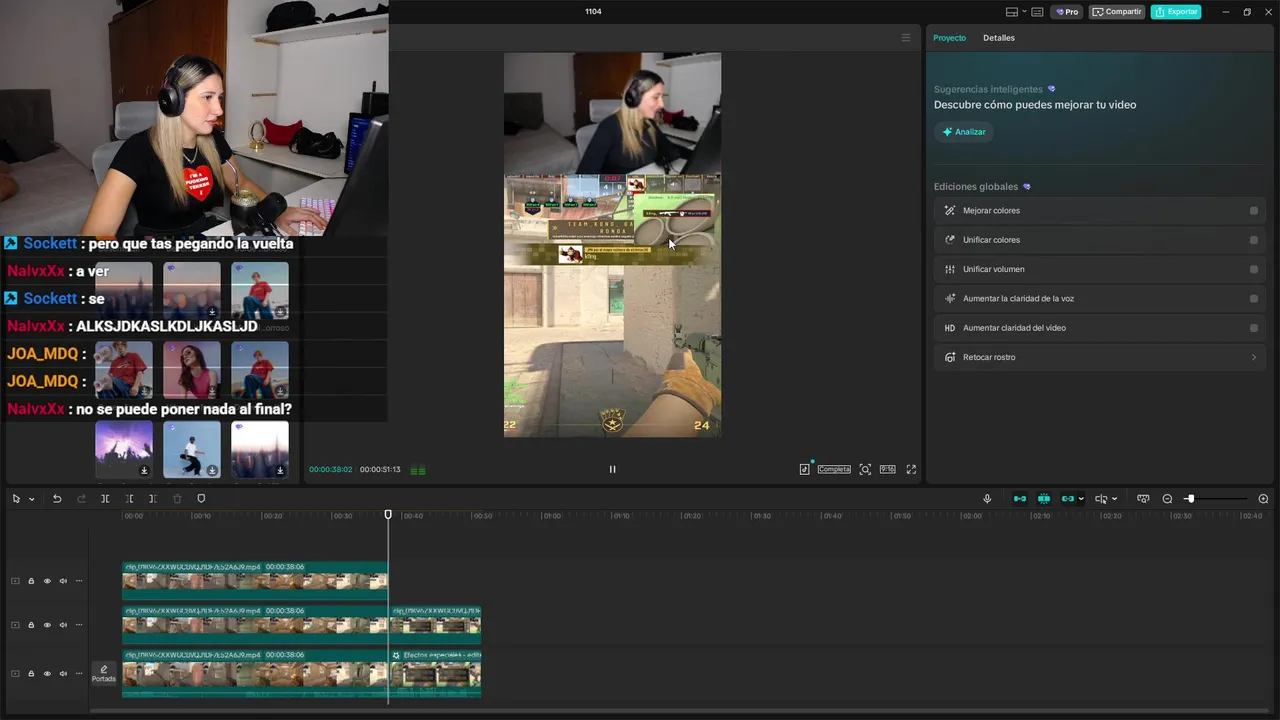
Task: Open the Completa preview quality option
Action: [834, 469]
